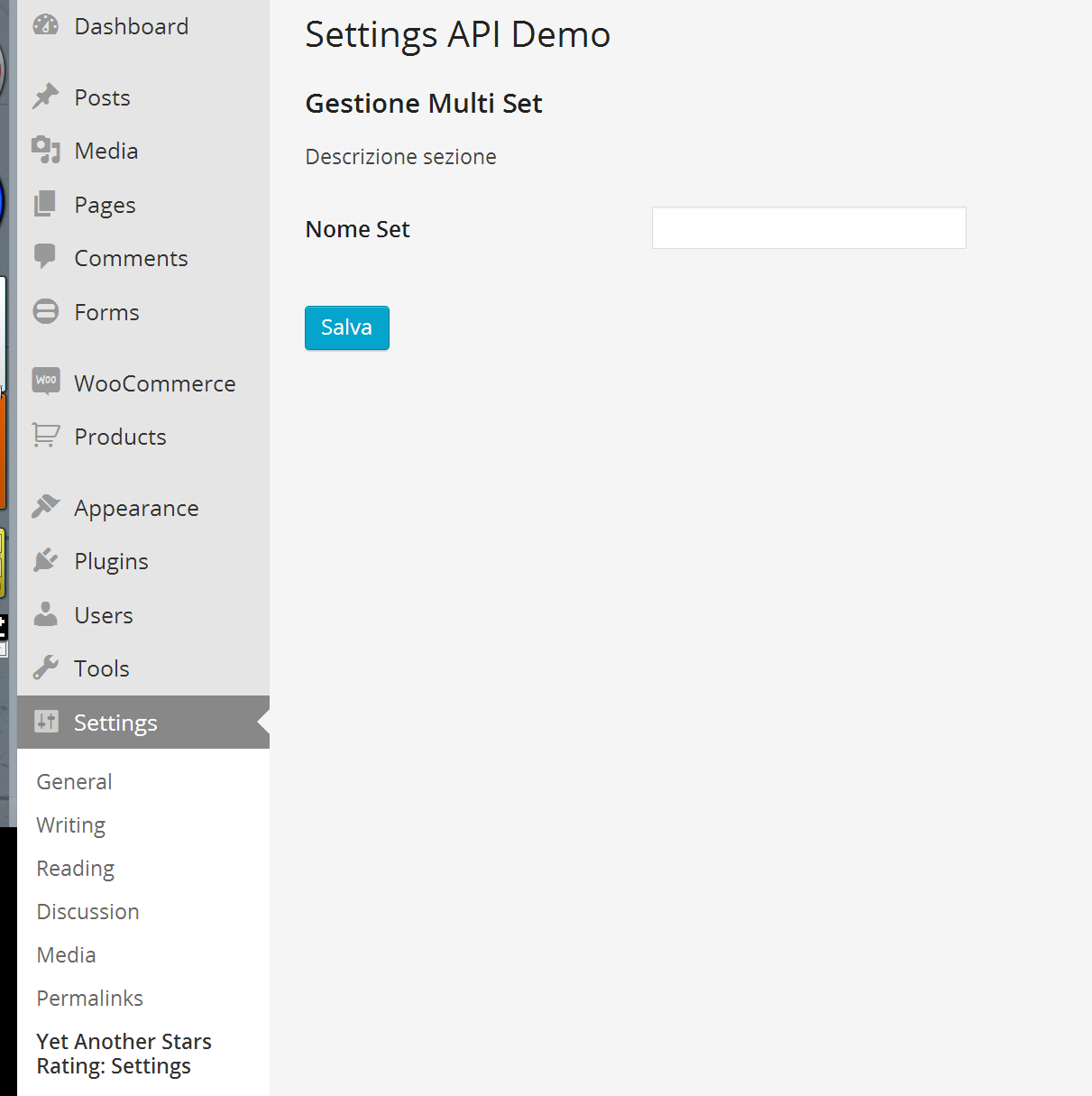Click the Forms icon
The height and width of the screenshot is (1096, 1092).
45,311
